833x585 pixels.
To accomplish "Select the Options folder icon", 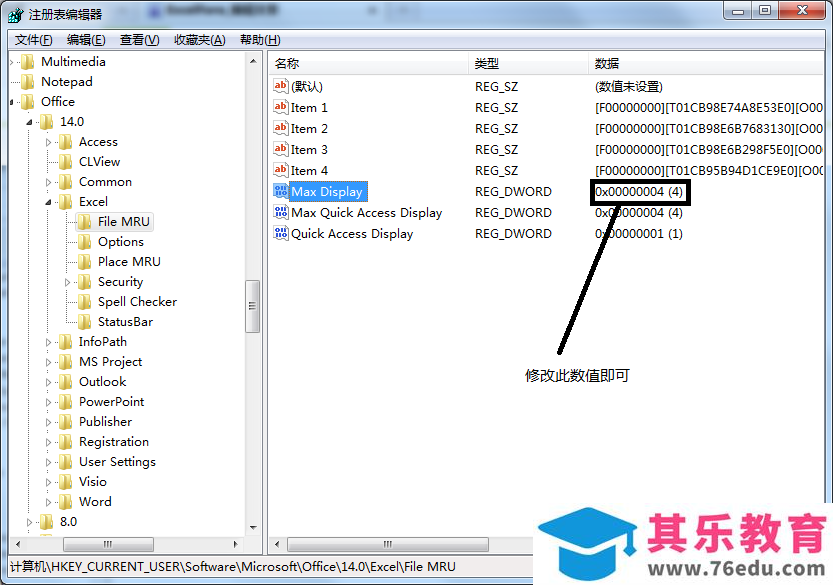I will 85,242.
